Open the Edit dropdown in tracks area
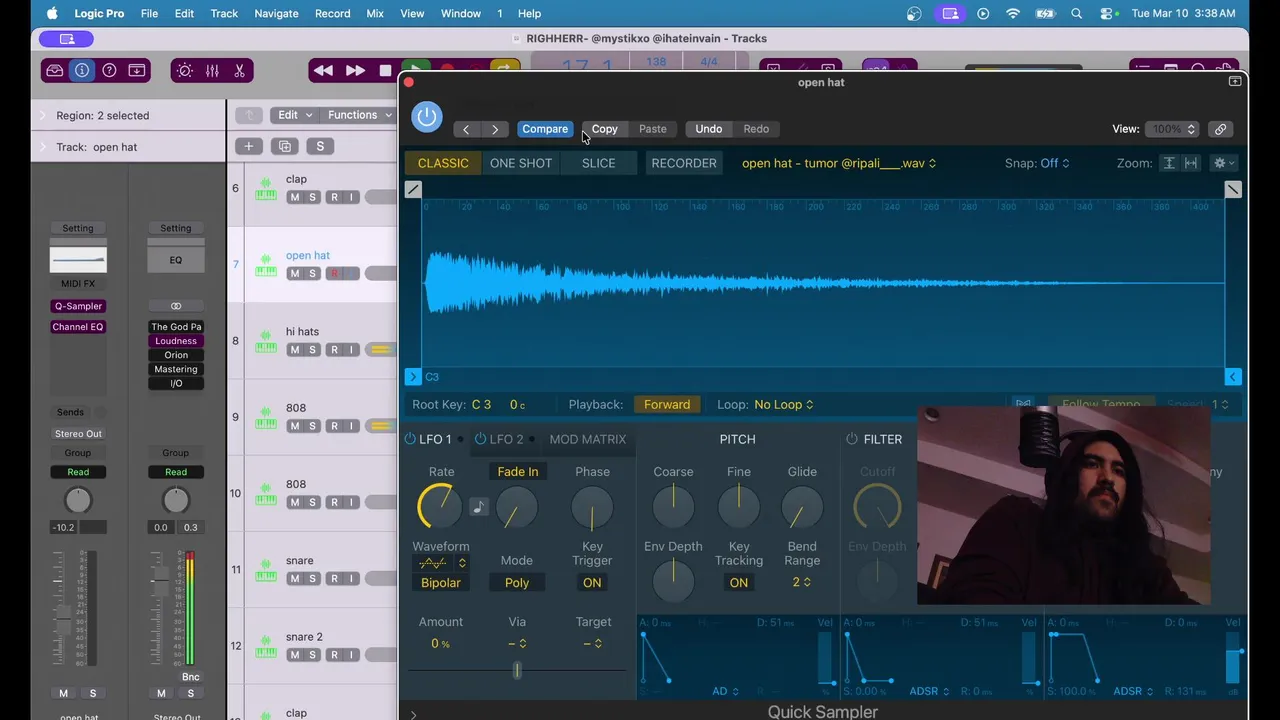The image size is (1280, 720). (x=294, y=115)
